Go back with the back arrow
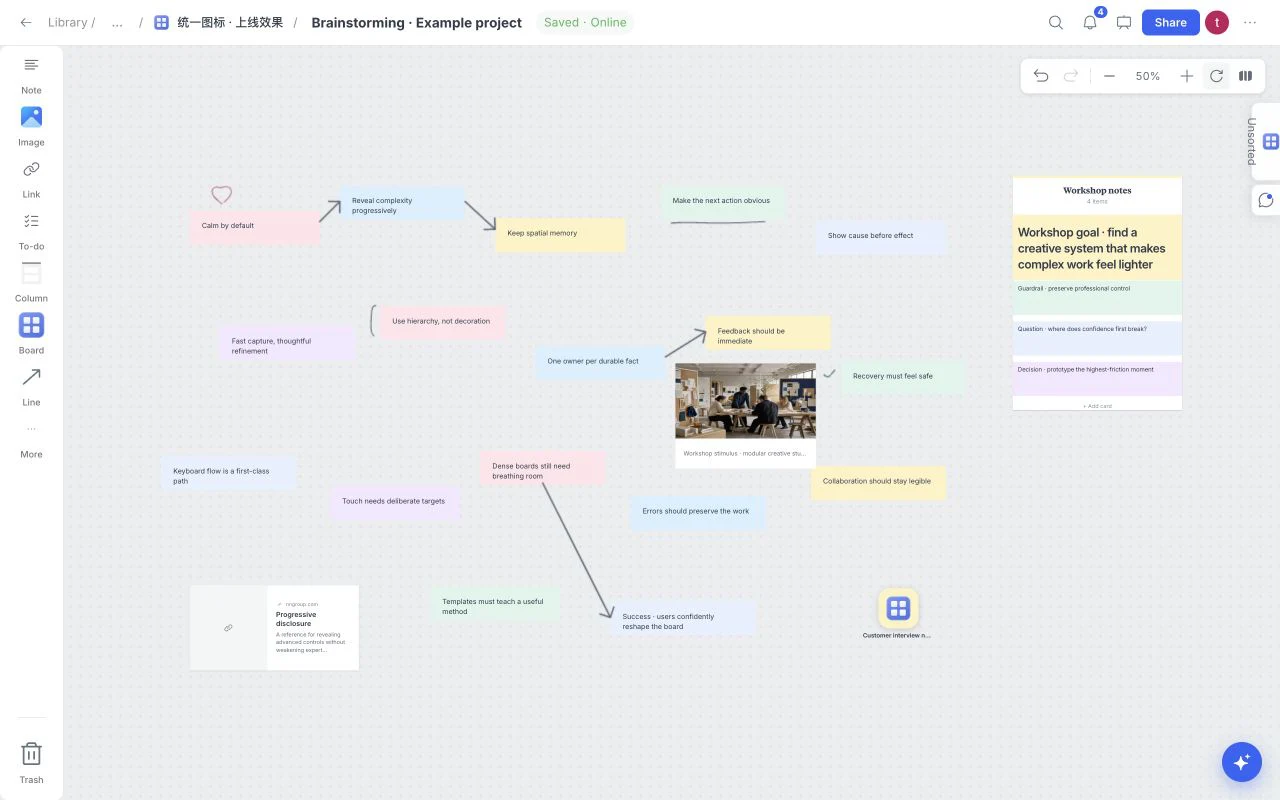This screenshot has width=1280, height=800. 26,22
